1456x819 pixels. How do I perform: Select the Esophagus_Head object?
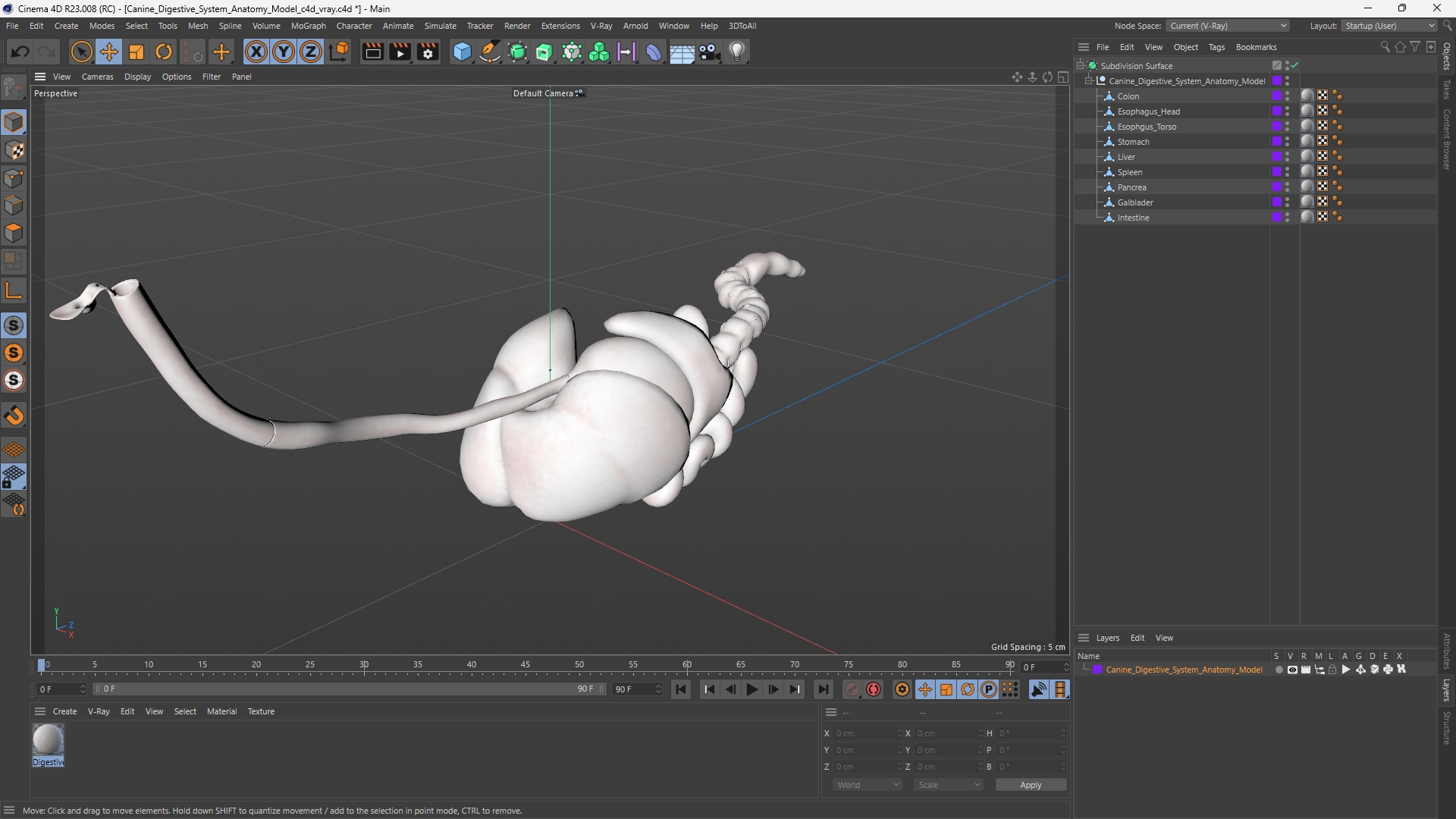(x=1148, y=111)
